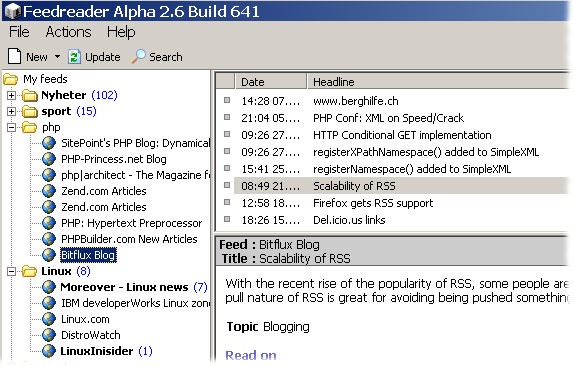Screen dimensions: 574x366
Task: Expand the sport folder
Action: pos(12,111)
